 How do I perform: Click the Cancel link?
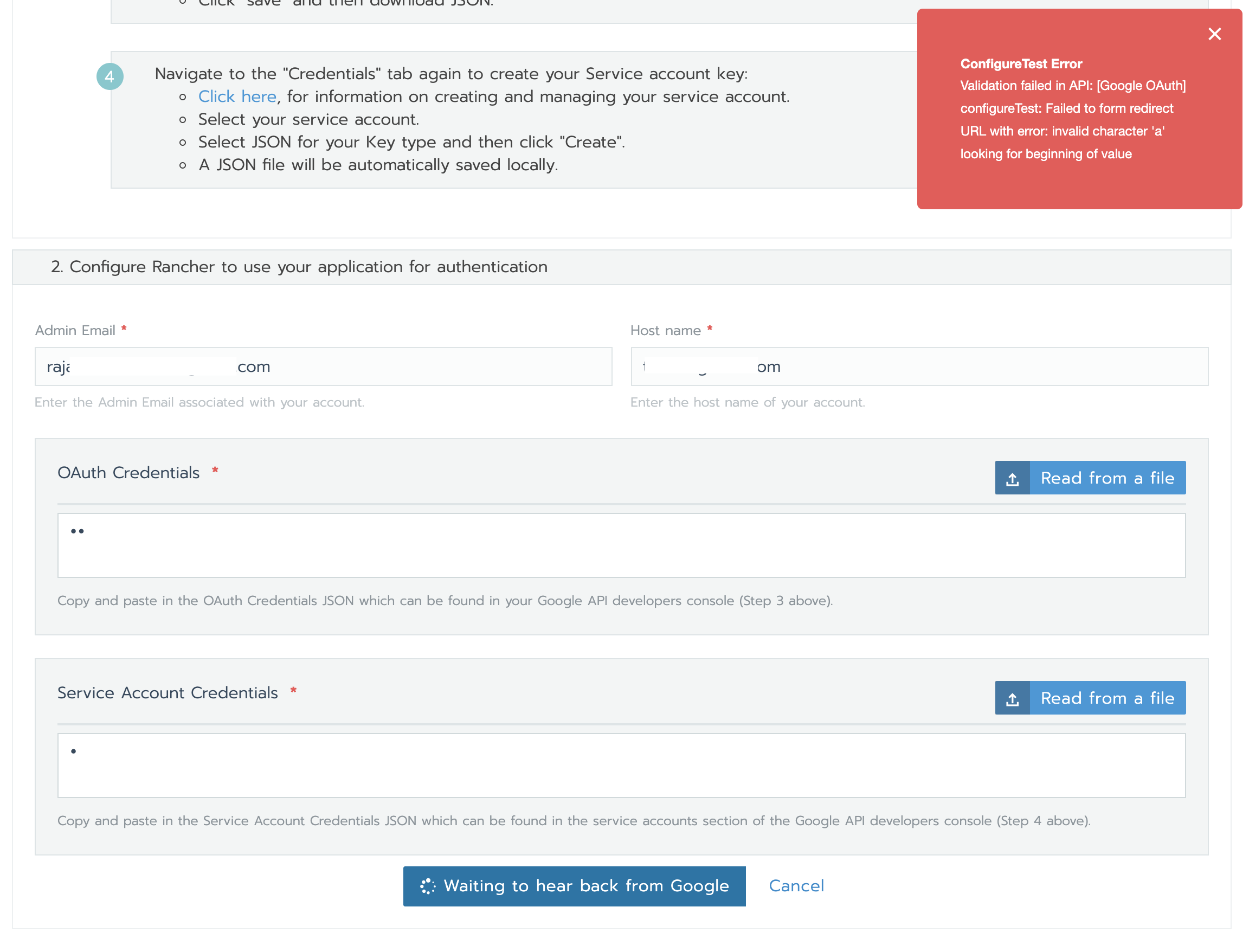click(x=796, y=886)
